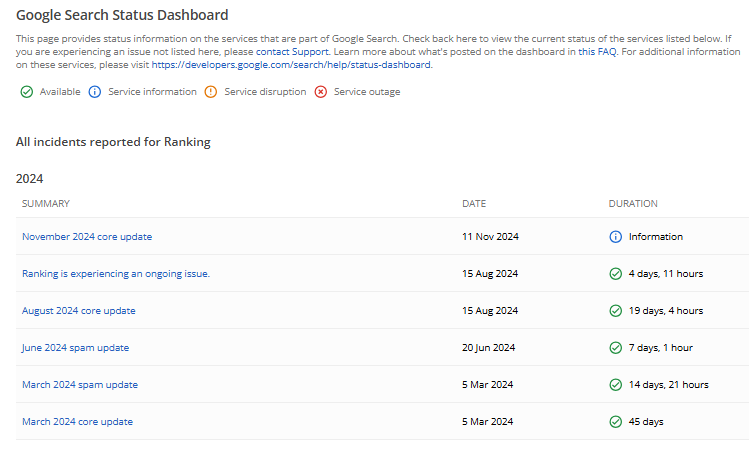Viewport: 750px width, 455px height.
Task: Open the November 2024 core update incident
Action: pos(87,237)
